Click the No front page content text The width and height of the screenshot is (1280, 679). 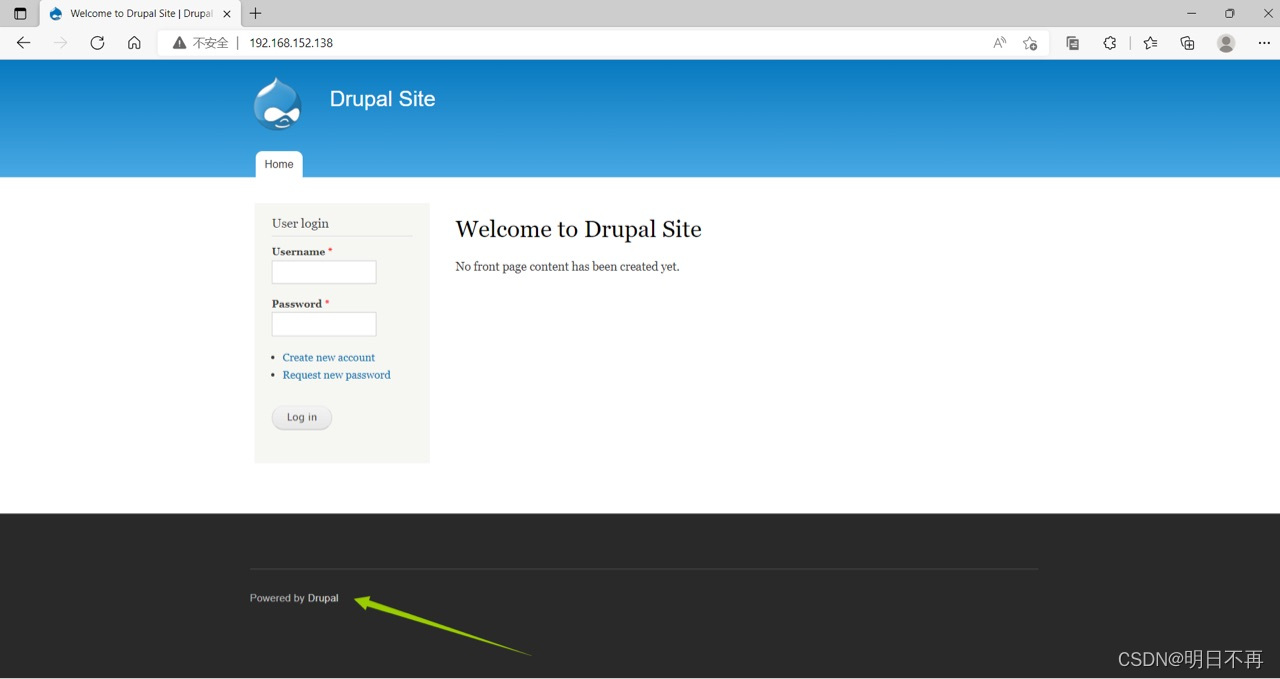tap(567, 267)
